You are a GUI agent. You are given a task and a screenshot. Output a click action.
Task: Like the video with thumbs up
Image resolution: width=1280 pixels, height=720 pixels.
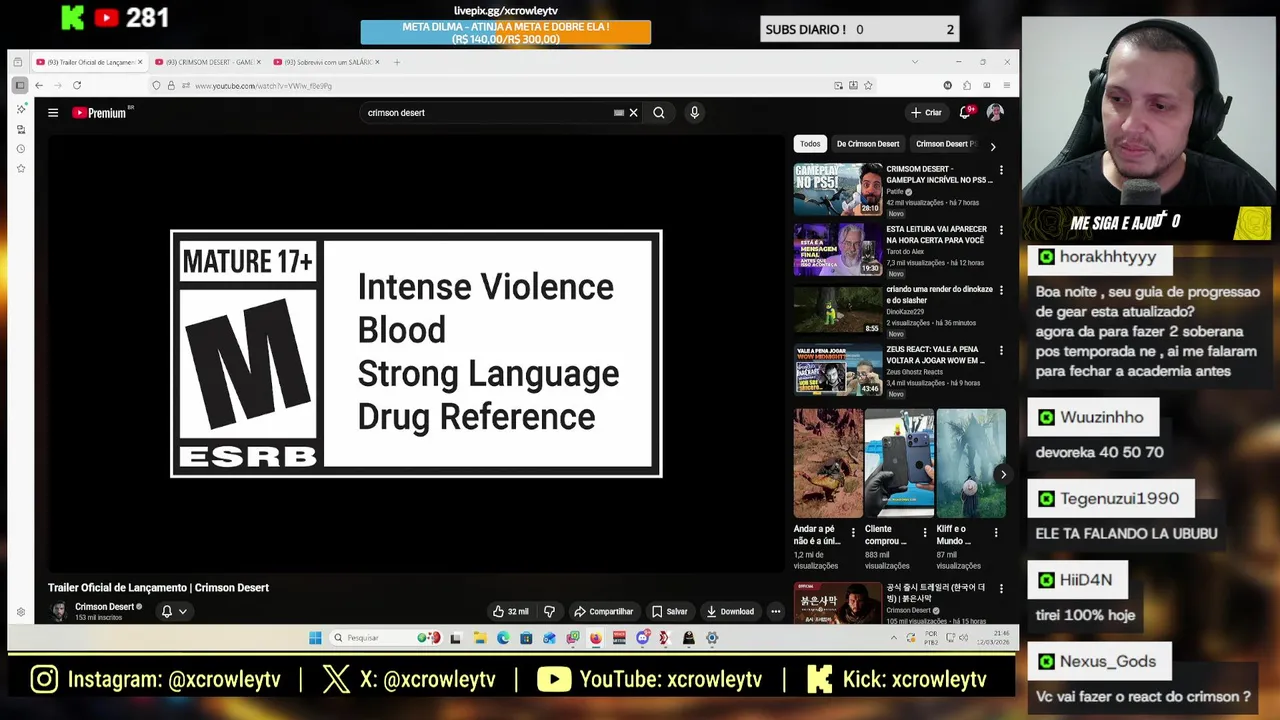pos(511,611)
